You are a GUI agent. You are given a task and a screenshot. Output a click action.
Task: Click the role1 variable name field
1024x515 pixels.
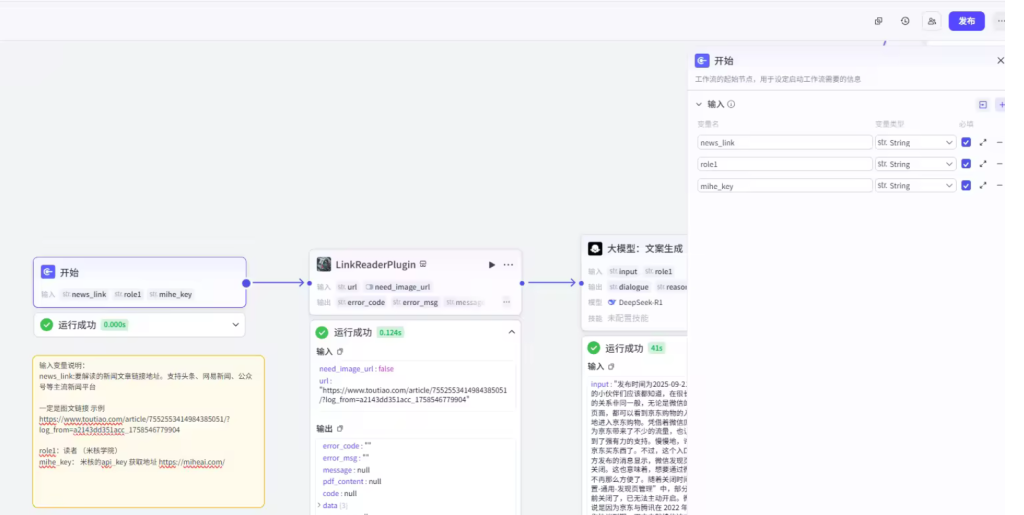(x=784, y=164)
